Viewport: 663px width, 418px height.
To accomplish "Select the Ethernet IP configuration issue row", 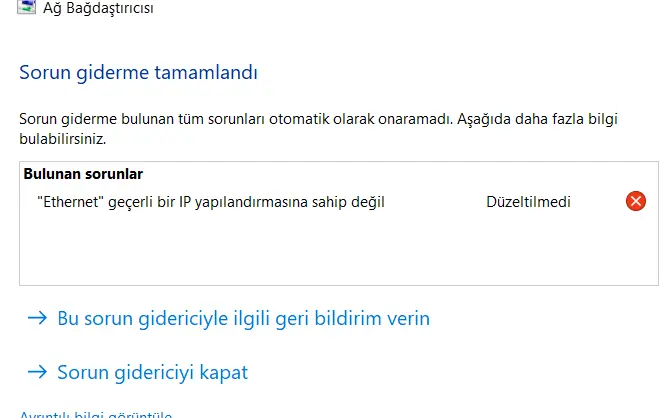I will (339, 202).
